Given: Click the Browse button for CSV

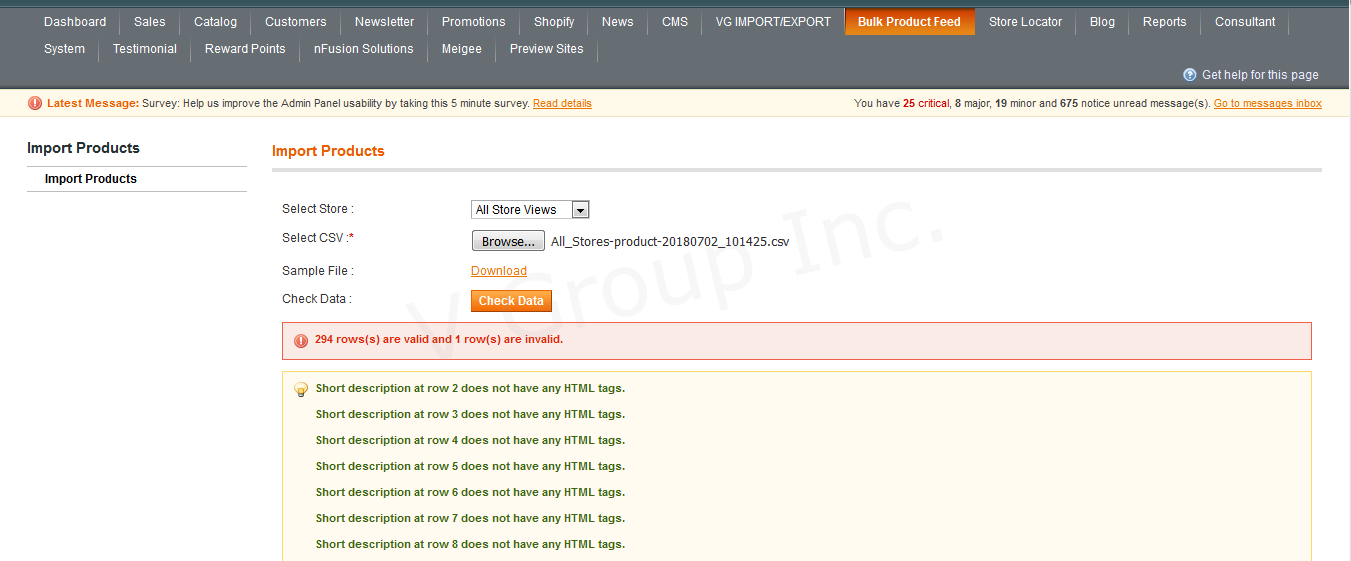Looking at the screenshot, I should (x=508, y=241).
